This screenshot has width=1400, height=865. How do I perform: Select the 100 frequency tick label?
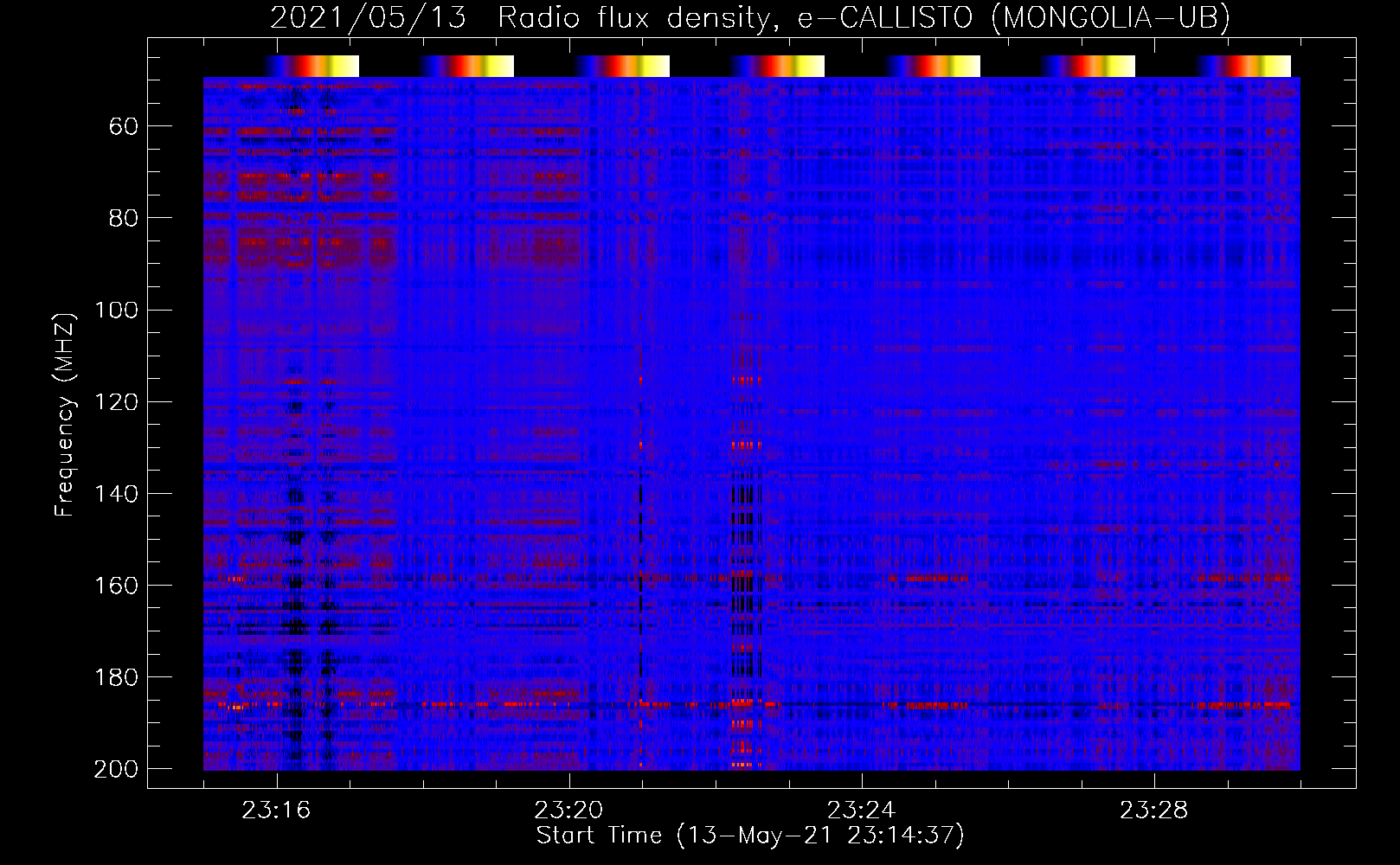[x=116, y=310]
